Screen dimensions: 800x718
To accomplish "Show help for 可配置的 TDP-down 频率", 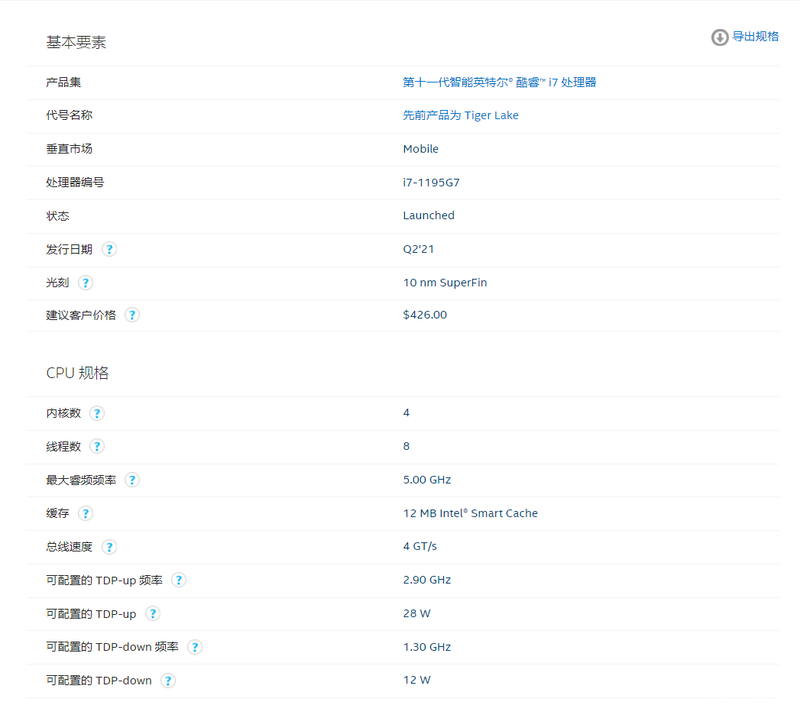I will click(x=194, y=647).
